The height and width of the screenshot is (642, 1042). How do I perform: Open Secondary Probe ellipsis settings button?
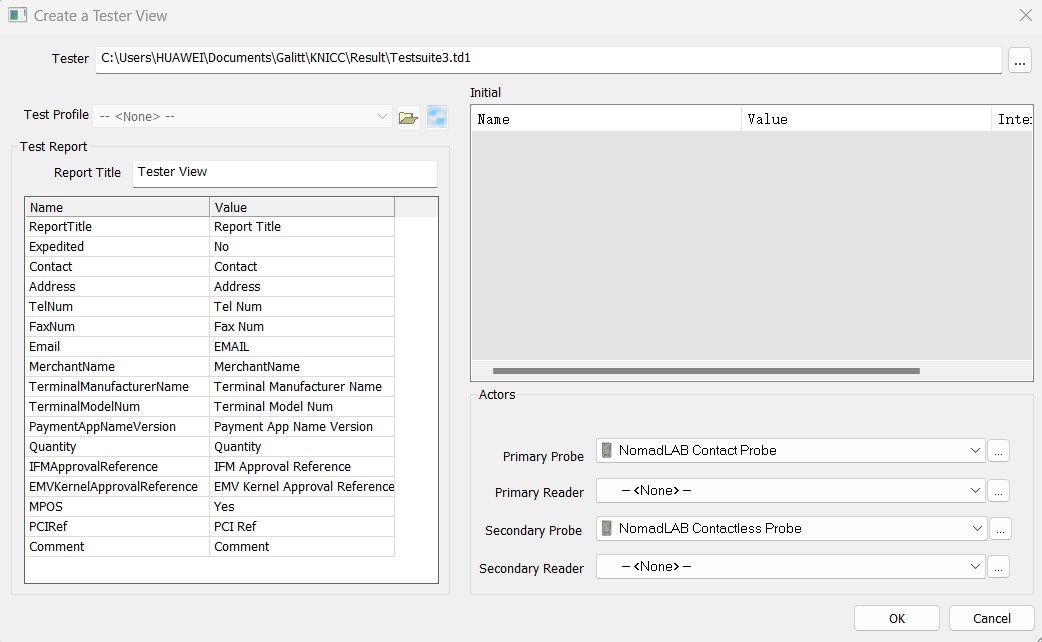pyautogui.click(x=998, y=529)
